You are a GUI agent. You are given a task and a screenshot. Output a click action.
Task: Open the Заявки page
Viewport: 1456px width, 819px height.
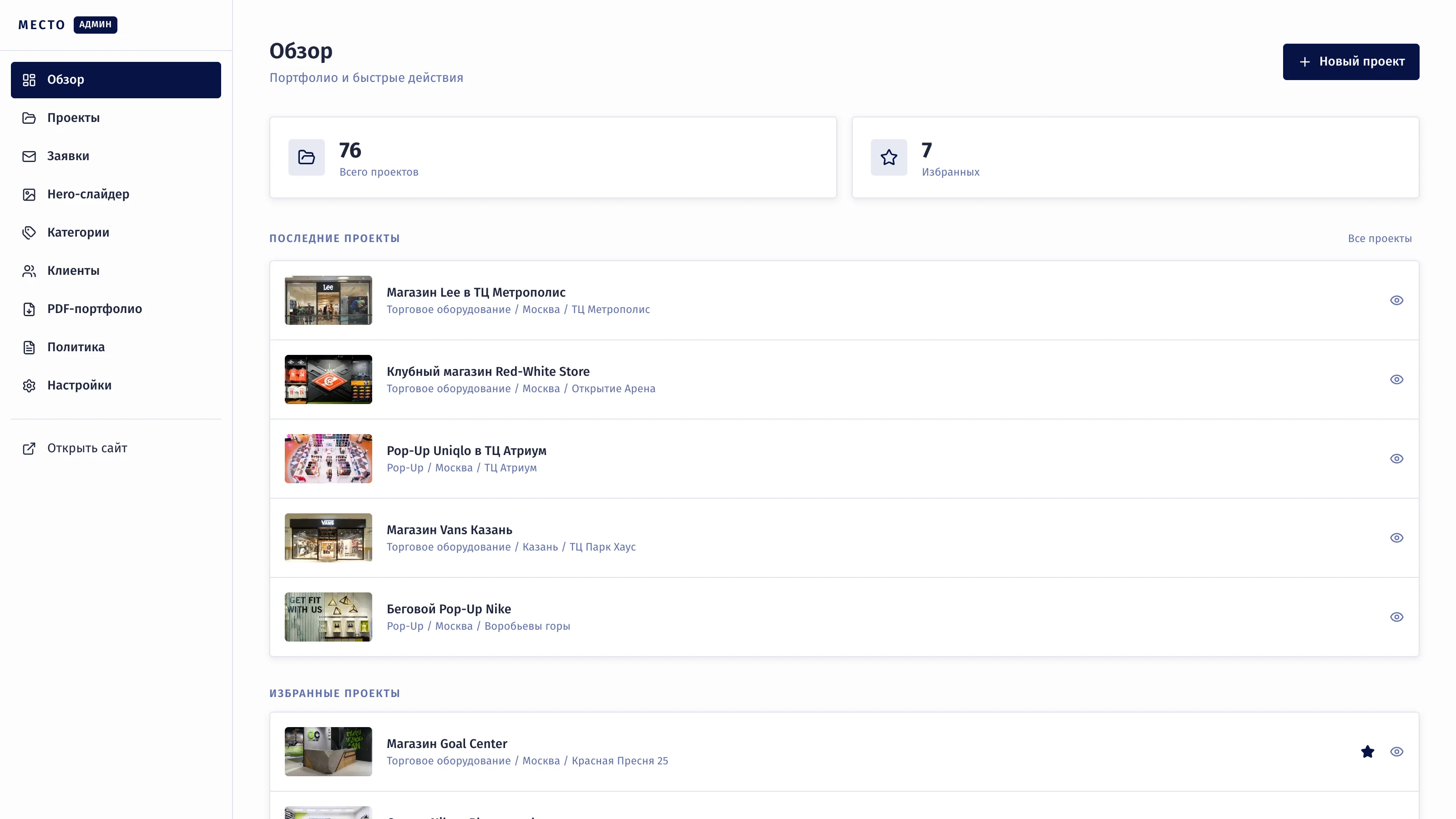coord(116,156)
